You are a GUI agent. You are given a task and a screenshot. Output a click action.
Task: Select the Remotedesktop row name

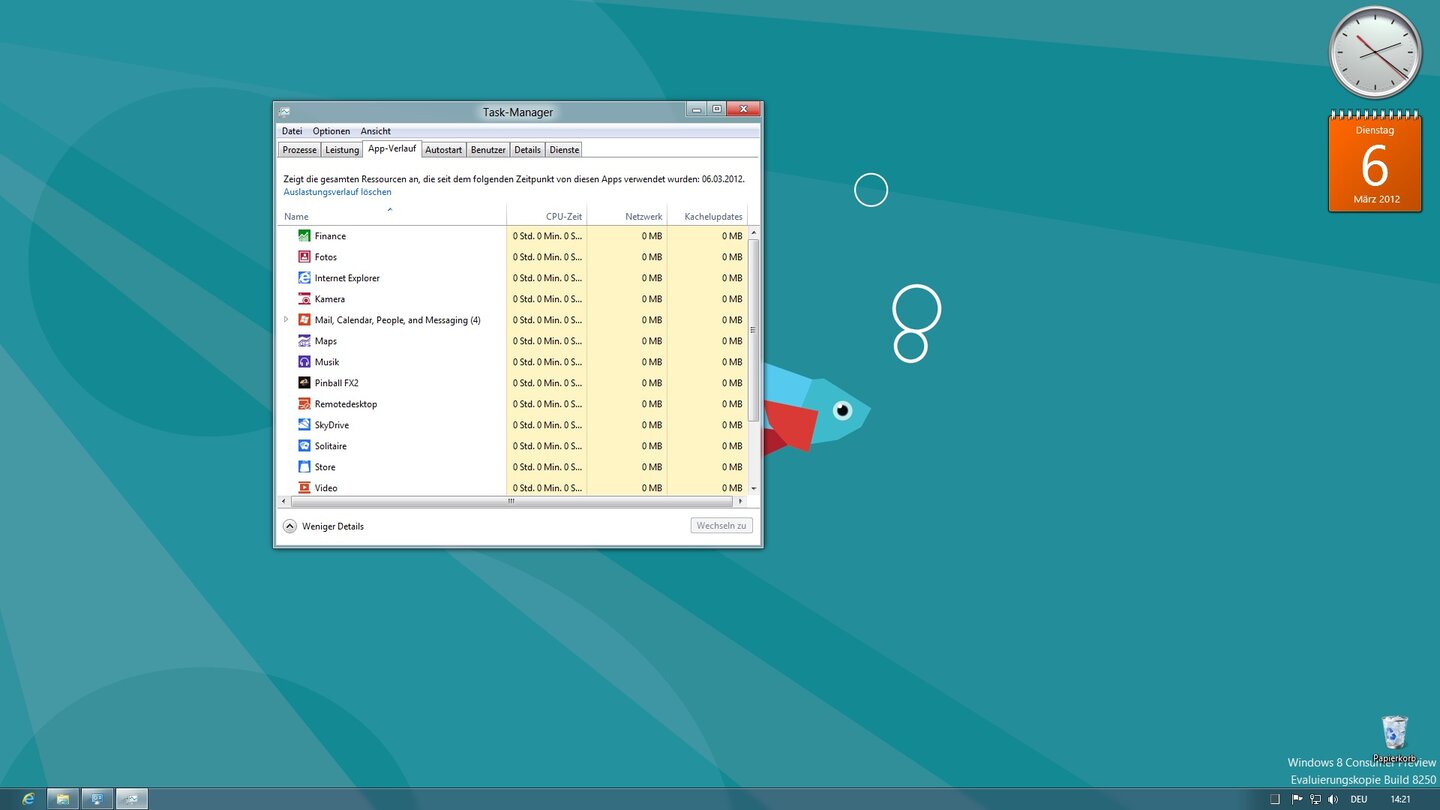346,404
